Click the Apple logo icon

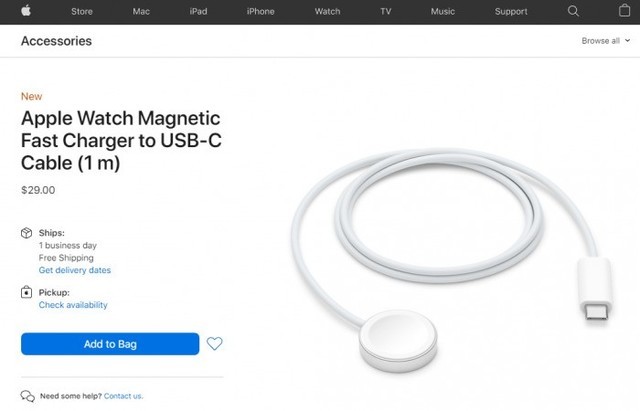(26, 10)
